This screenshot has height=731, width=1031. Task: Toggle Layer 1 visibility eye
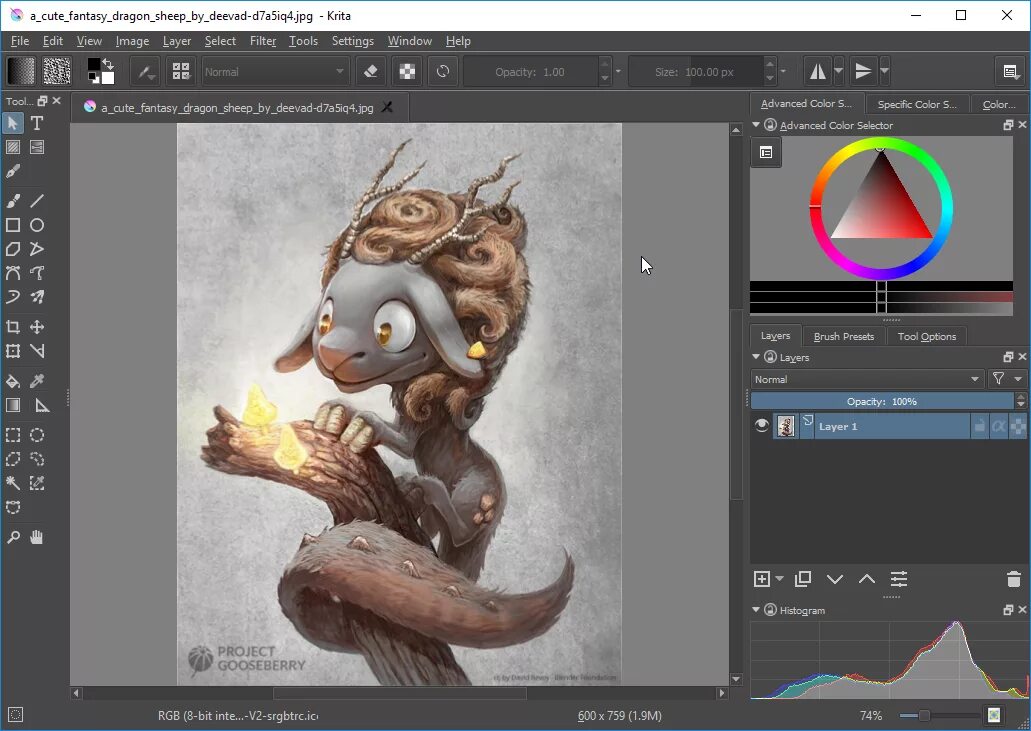[761, 426]
